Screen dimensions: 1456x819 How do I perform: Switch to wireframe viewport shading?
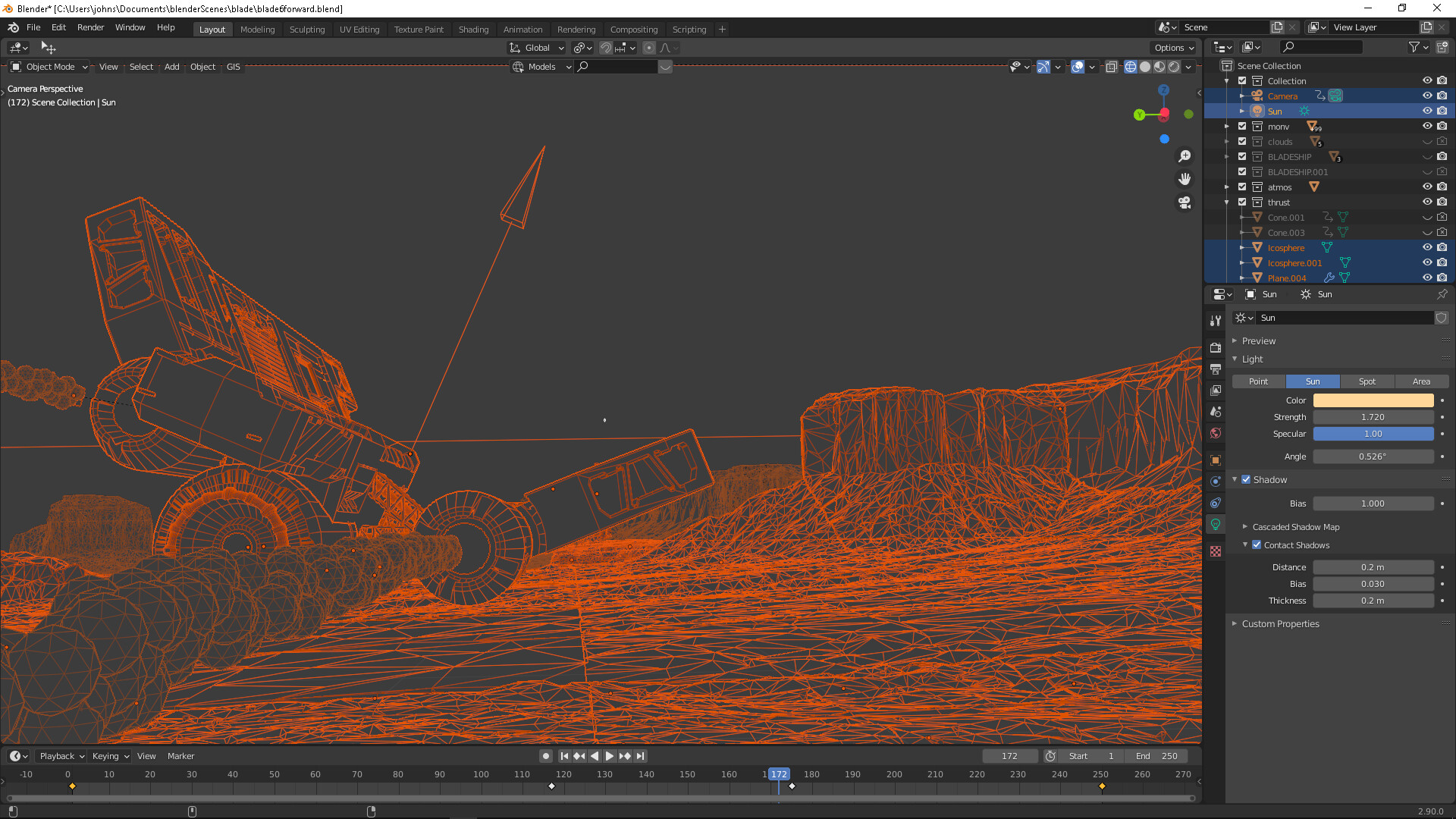point(1130,67)
